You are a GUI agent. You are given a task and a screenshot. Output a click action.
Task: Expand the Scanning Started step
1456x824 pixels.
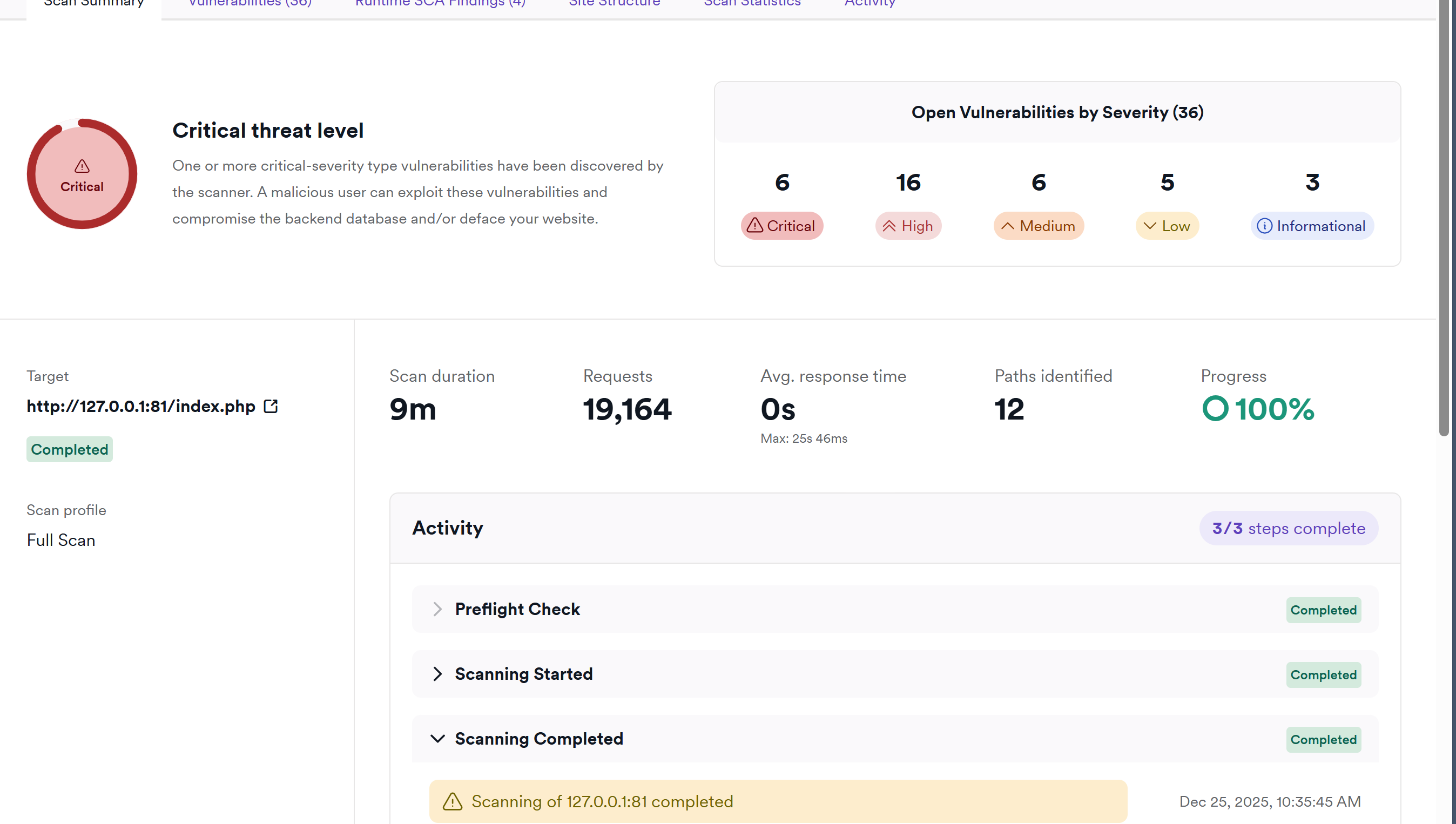[437, 674]
